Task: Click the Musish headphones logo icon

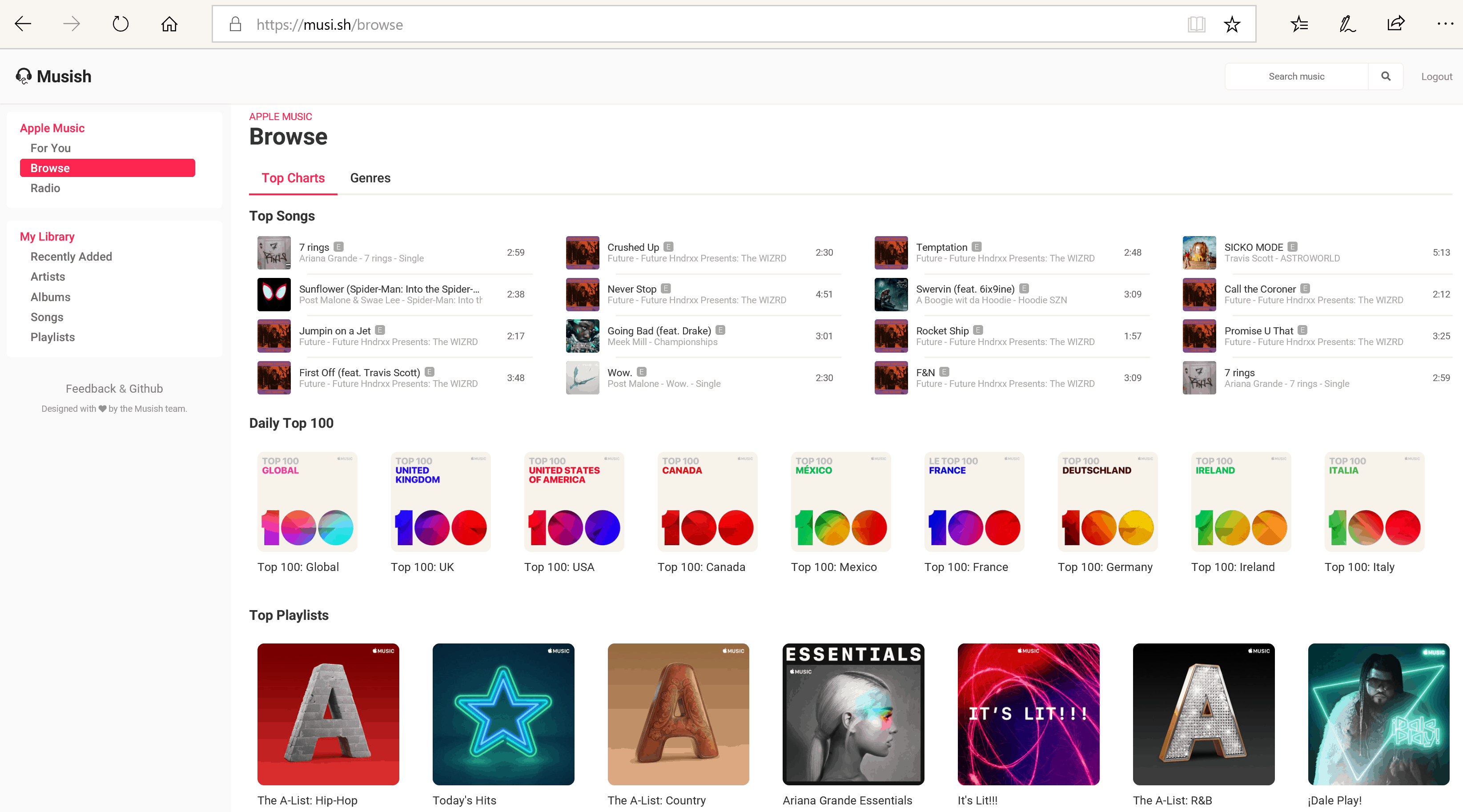Action: [x=23, y=76]
